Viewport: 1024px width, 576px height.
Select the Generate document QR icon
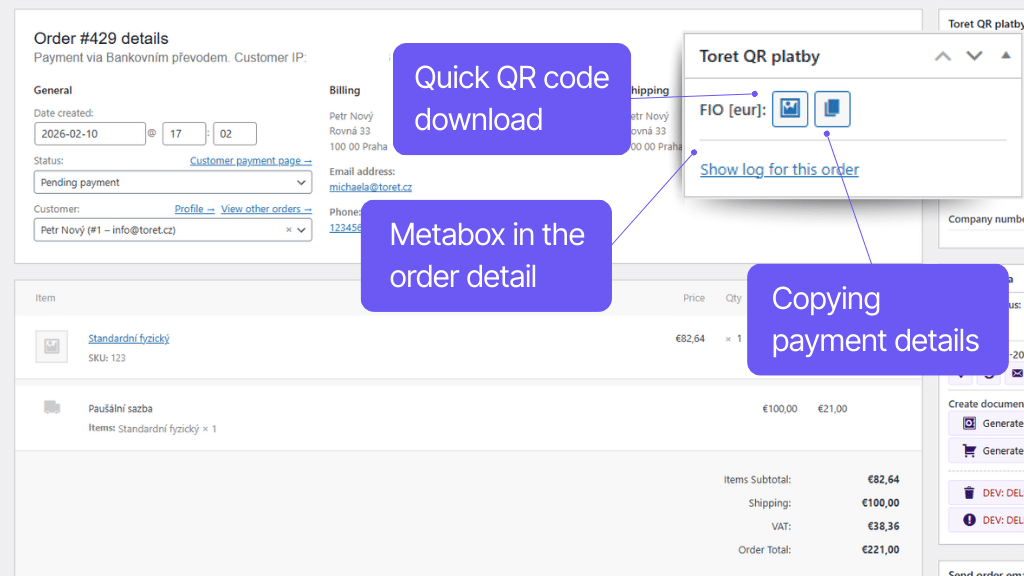point(967,423)
